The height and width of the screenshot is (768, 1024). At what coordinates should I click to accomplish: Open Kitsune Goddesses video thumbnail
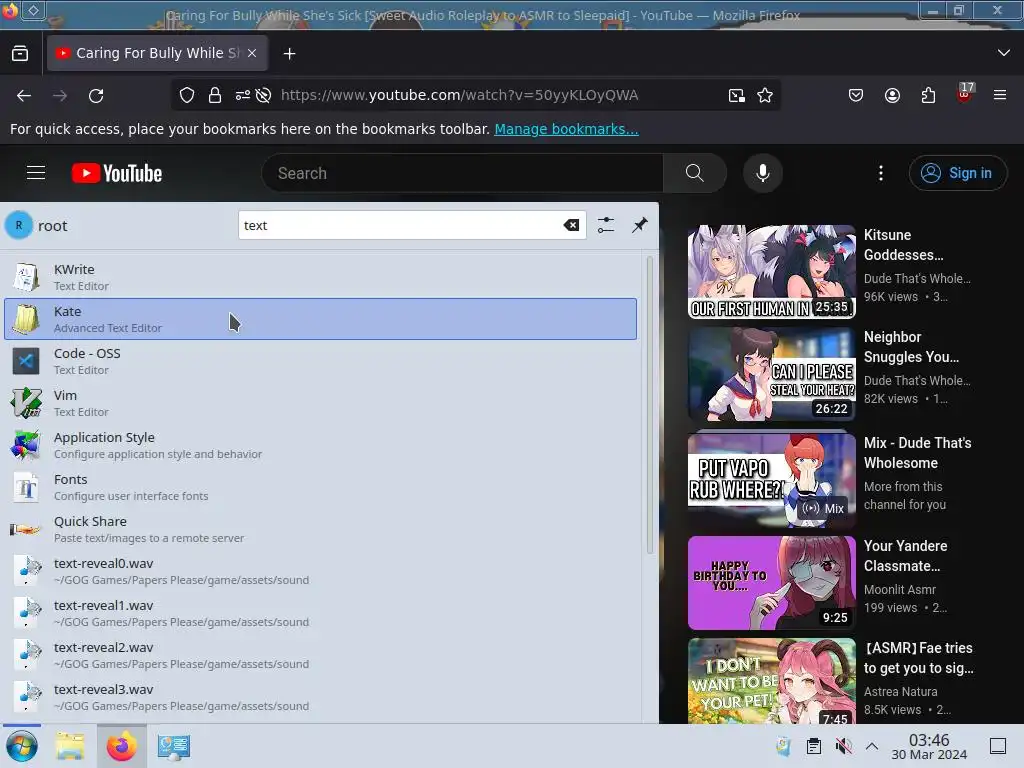point(771,272)
